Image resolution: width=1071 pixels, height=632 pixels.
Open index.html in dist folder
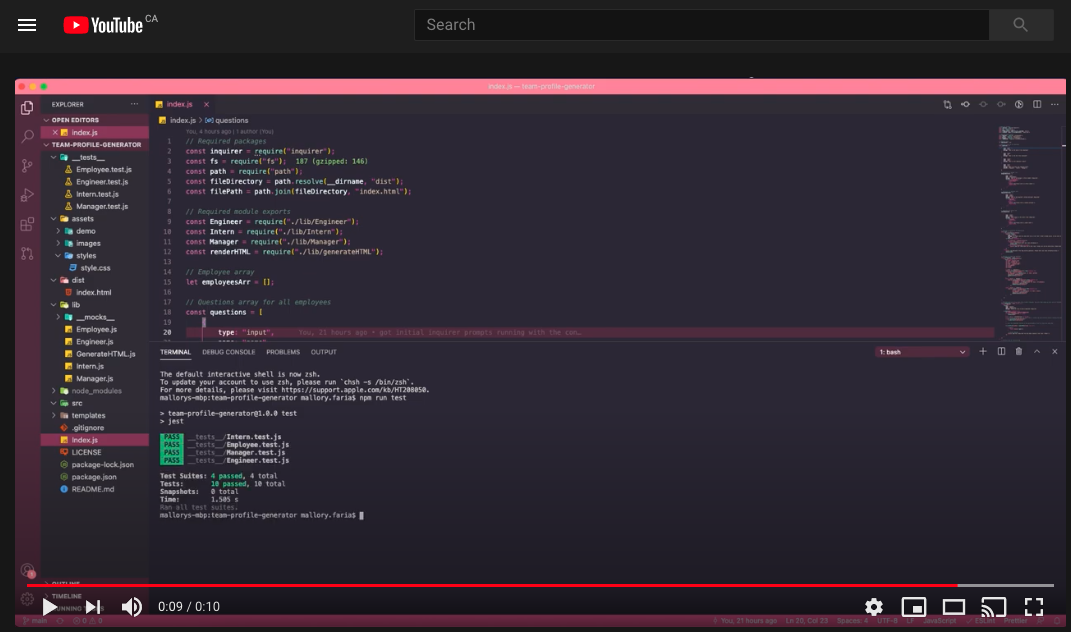click(95, 292)
